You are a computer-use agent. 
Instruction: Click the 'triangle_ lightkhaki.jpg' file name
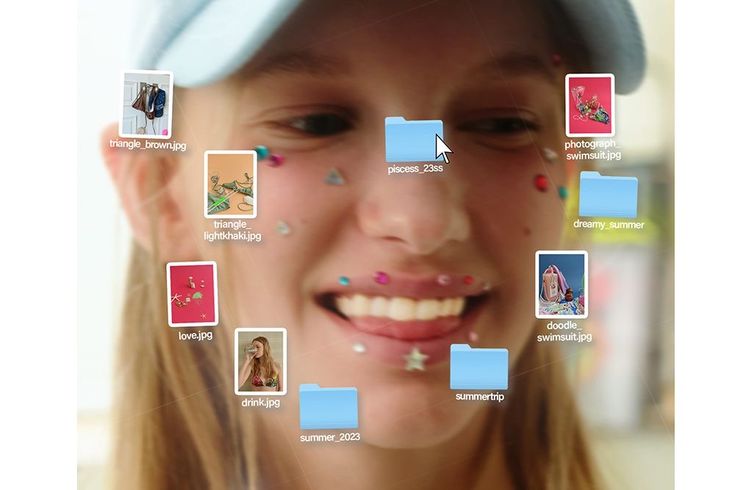coord(232,230)
